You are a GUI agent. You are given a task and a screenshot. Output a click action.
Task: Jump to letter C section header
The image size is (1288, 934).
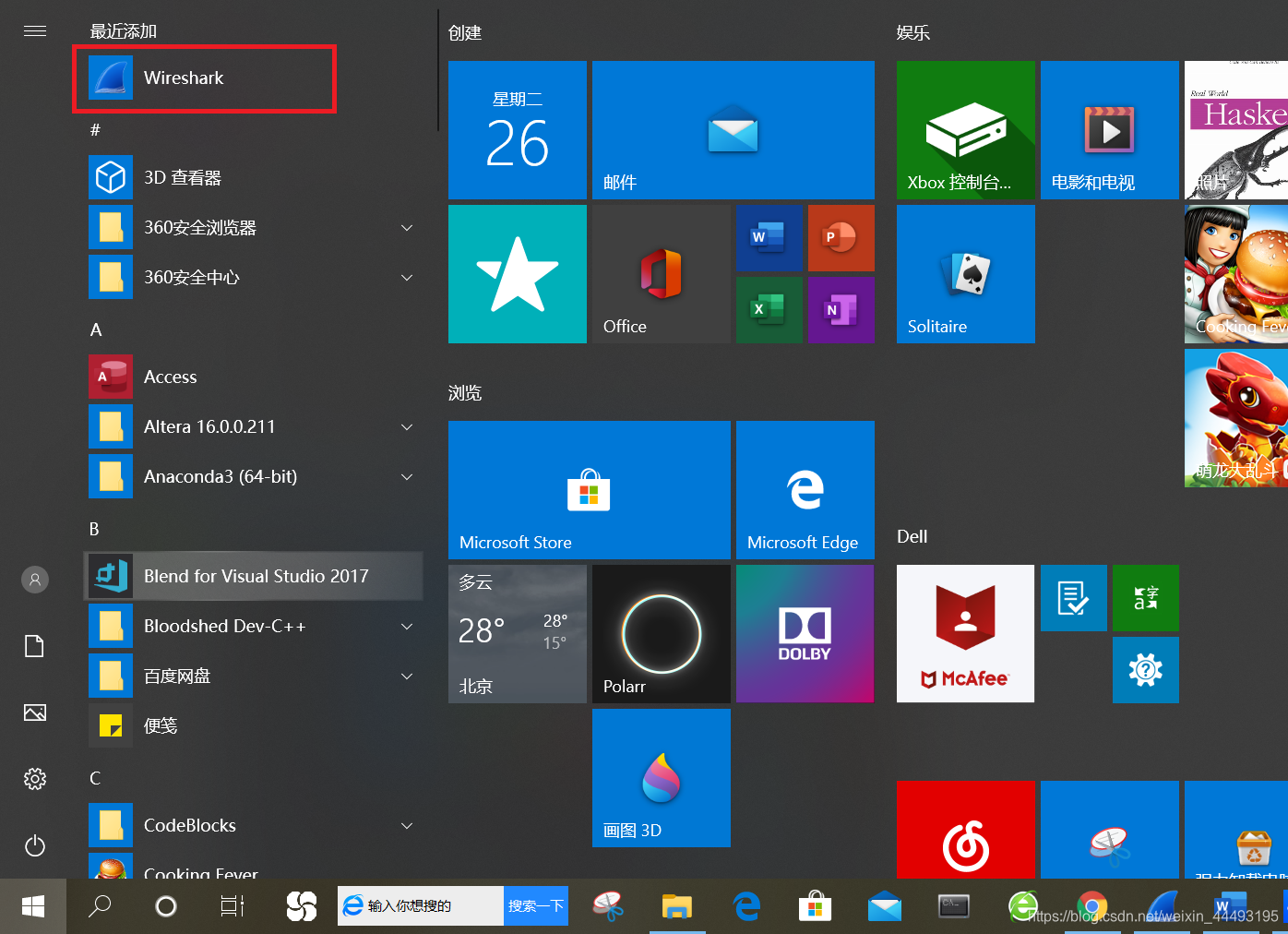pyautogui.click(x=95, y=778)
